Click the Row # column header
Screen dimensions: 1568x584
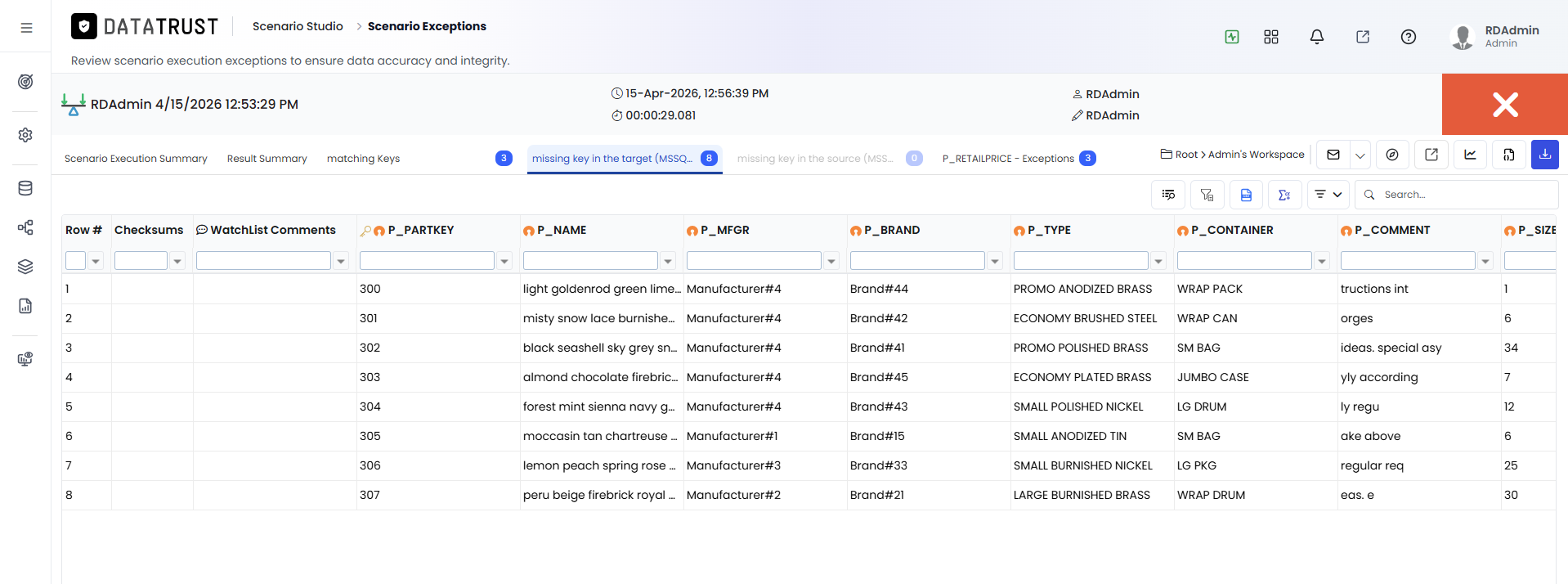(83, 231)
